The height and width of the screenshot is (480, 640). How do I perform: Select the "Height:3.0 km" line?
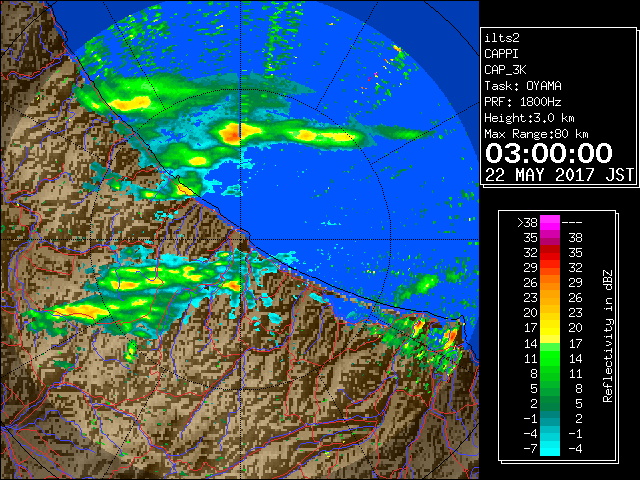pos(529,118)
